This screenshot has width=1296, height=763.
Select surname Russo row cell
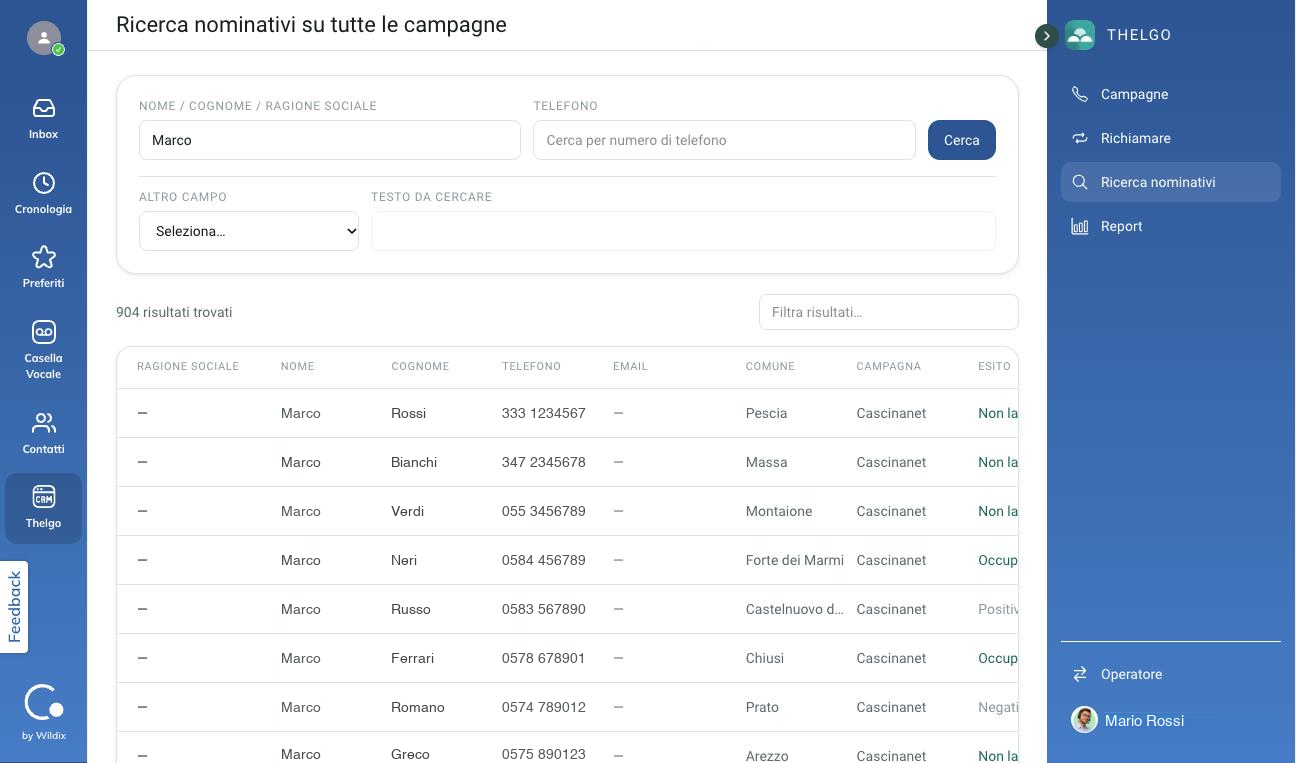point(411,609)
